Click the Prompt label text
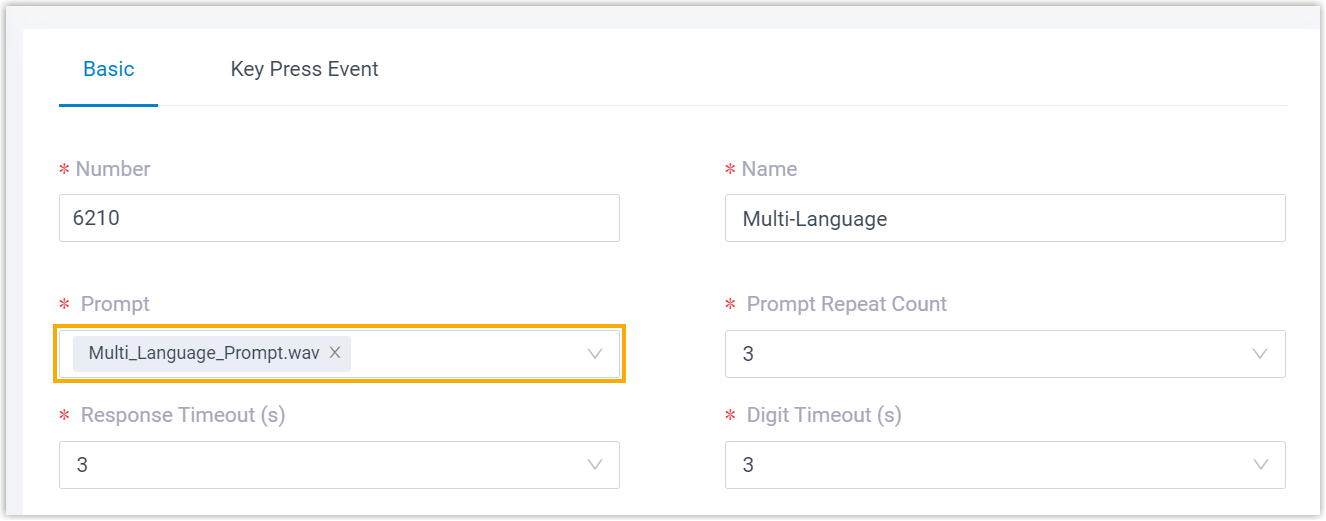The height and width of the screenshot is (521, 1326). point(115,304)
